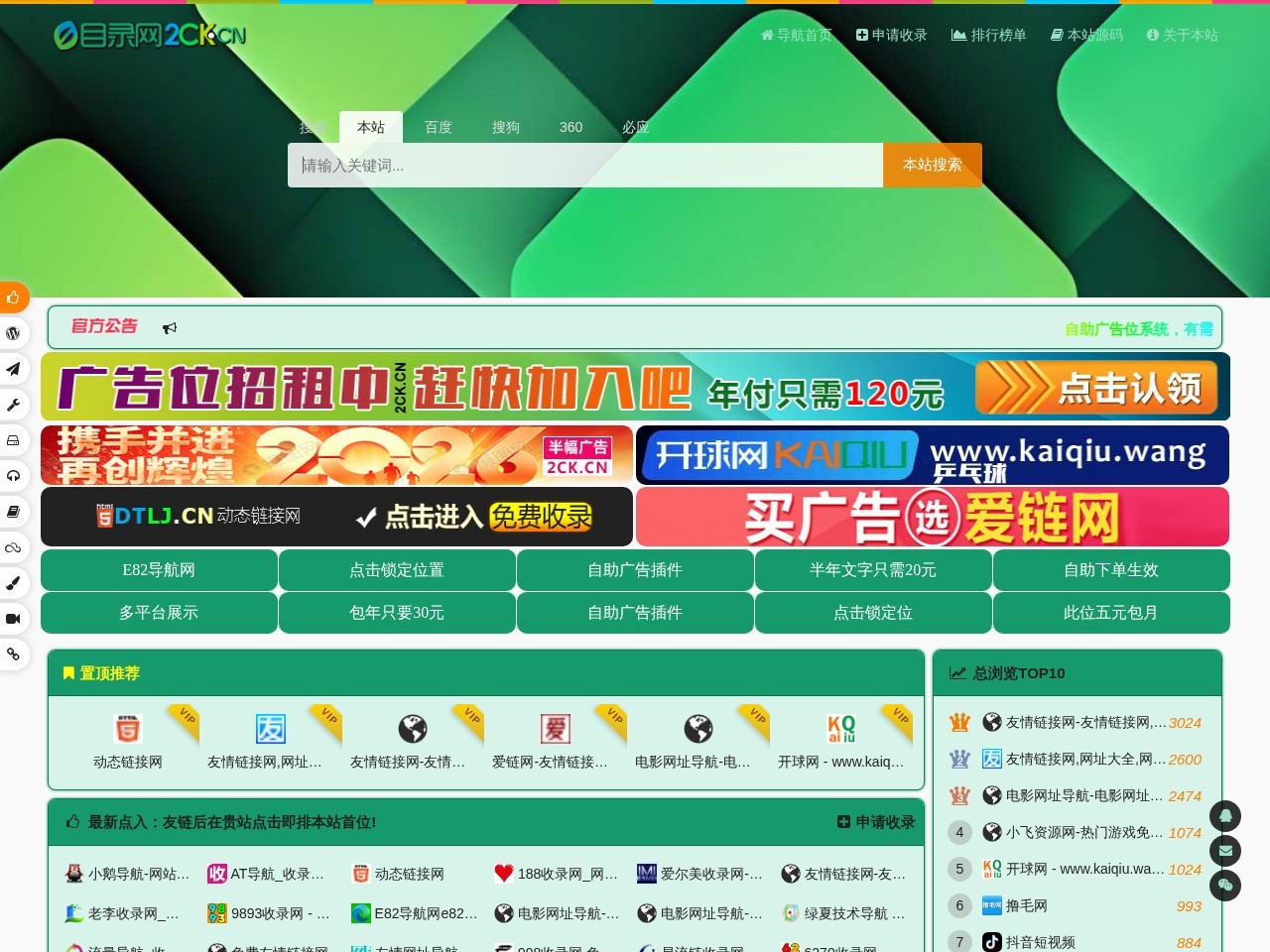This screenshot has height=952, width=1270.
Task: Click the 自助广告位系统 announcement text
Action: [1117, 328]
